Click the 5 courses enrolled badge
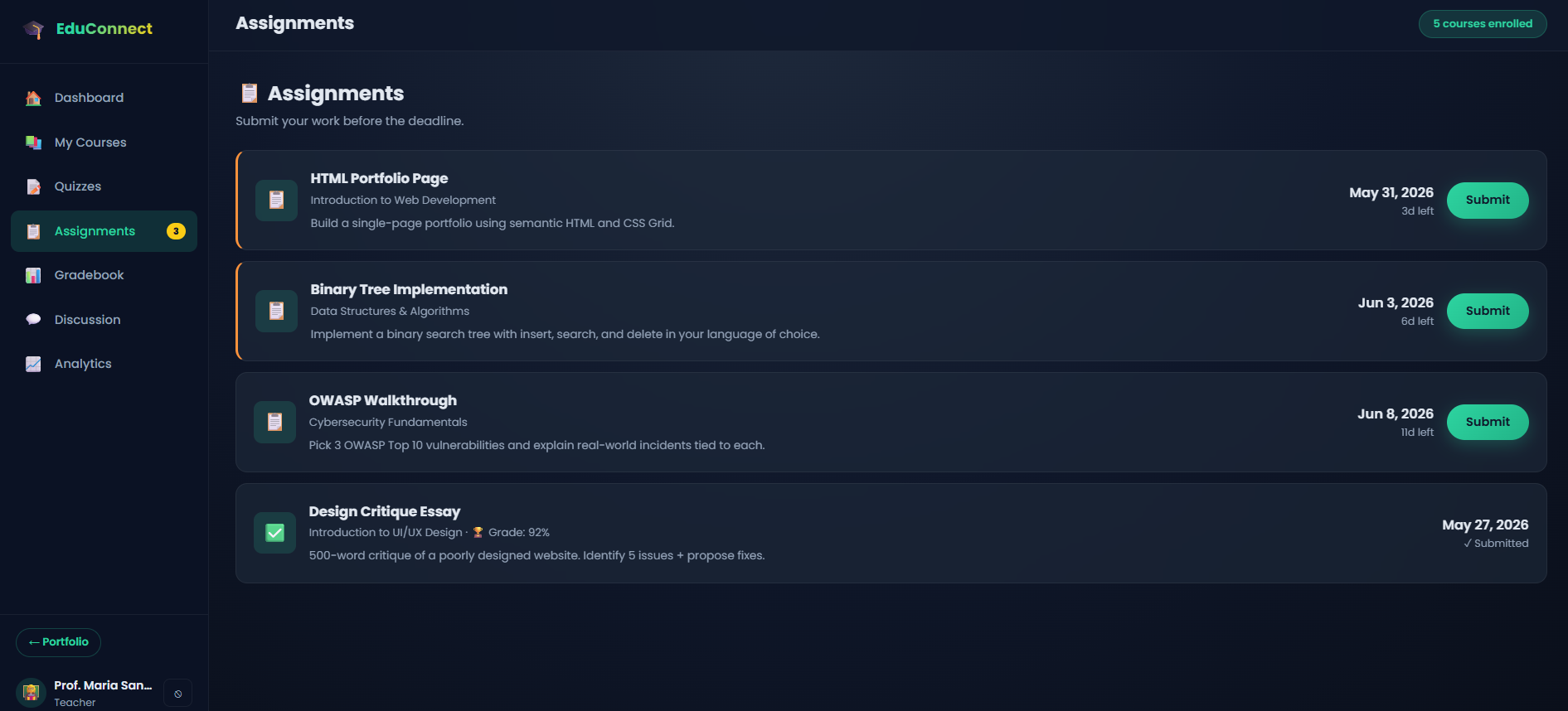1568x711 pixels. [x=1483, y=24]
